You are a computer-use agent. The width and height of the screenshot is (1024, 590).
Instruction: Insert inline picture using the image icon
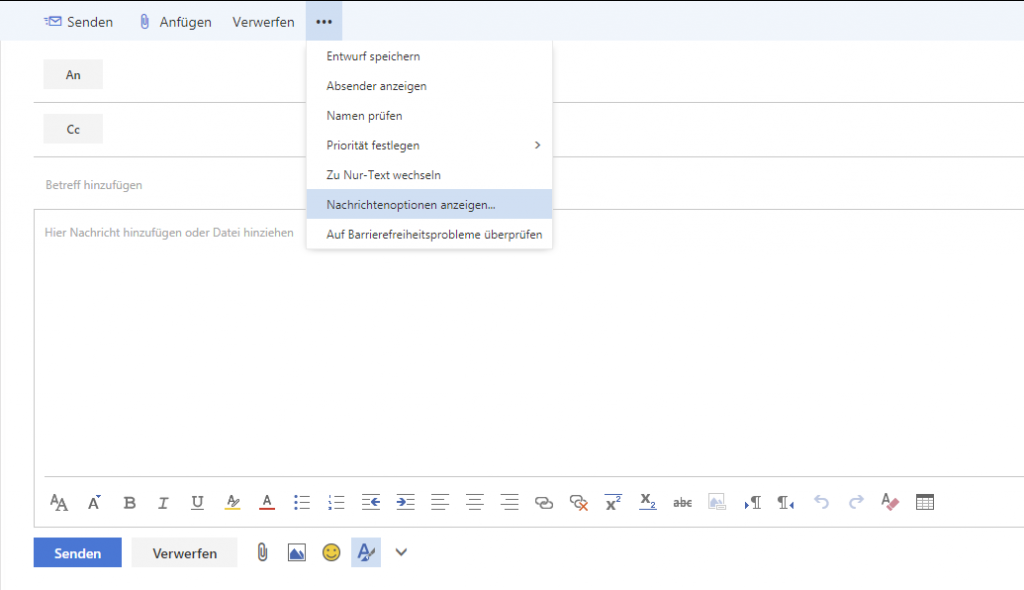[297, 552]
